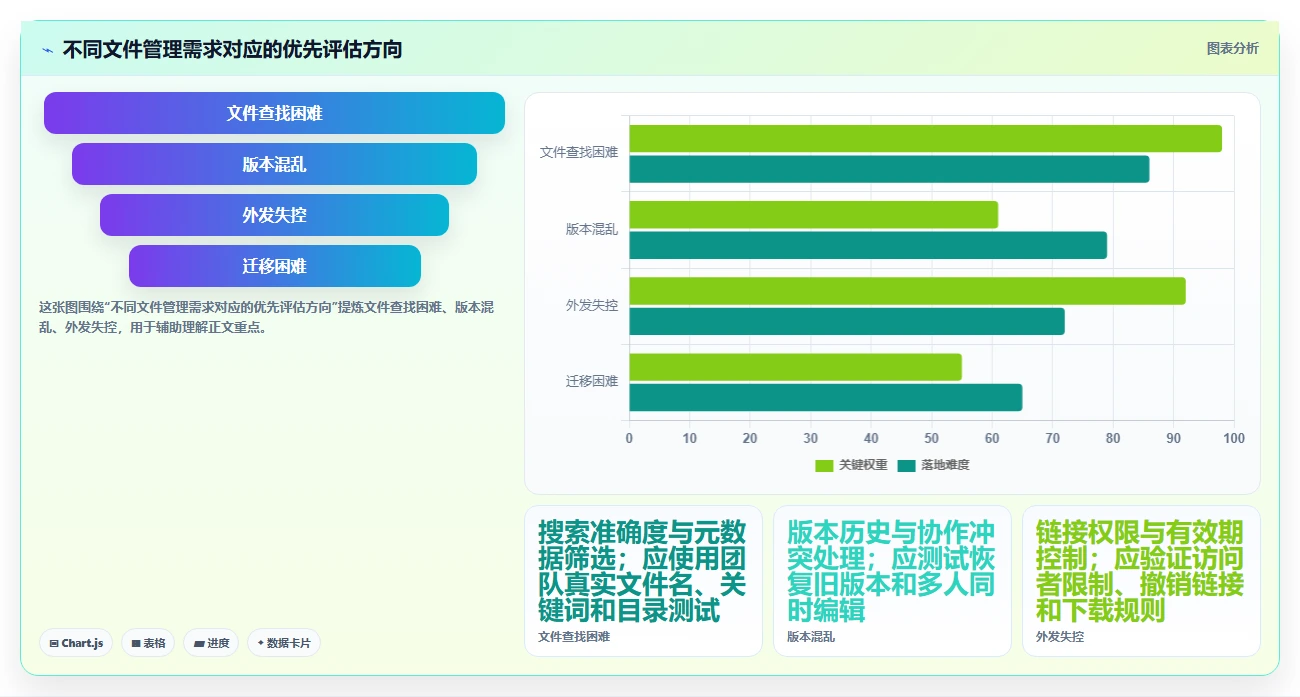The height and width of the screenshot is (697, 1300).
Task: Click the 图表分析 label in the header
Action: click(1232, 48)
